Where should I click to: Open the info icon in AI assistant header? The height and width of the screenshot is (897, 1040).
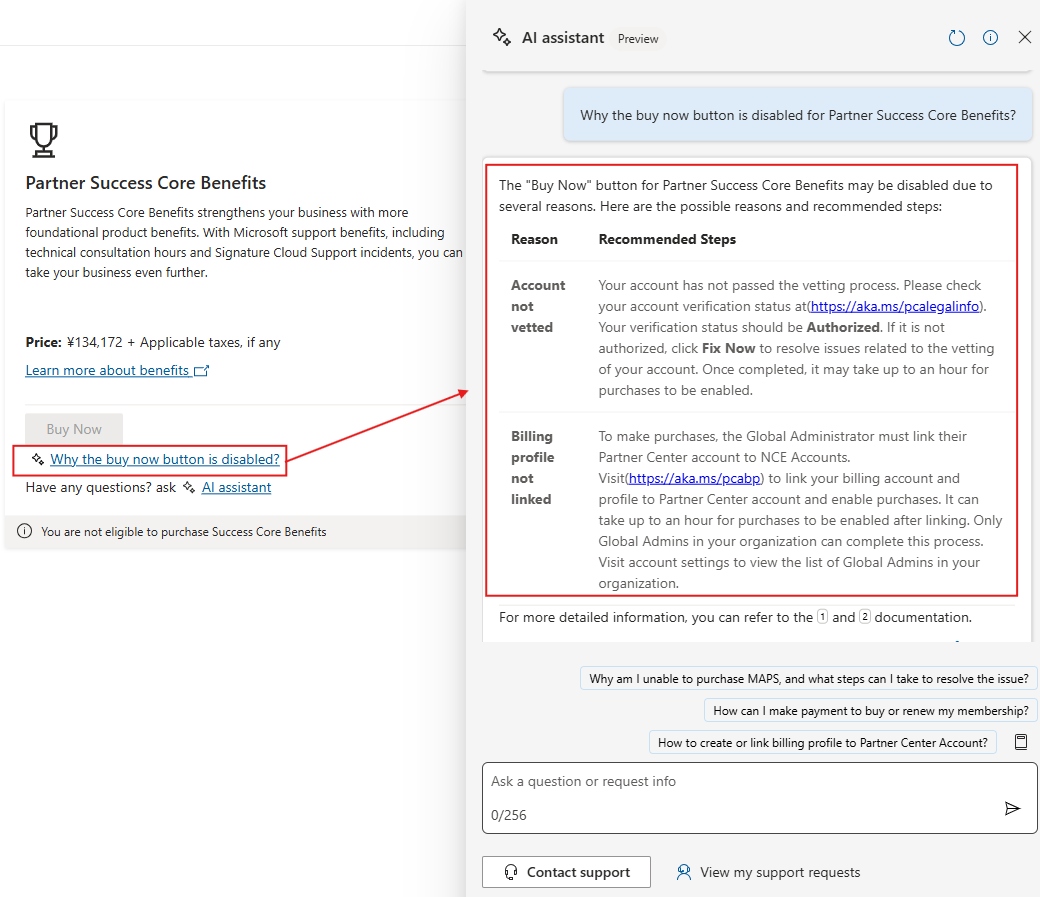point(990,38)
